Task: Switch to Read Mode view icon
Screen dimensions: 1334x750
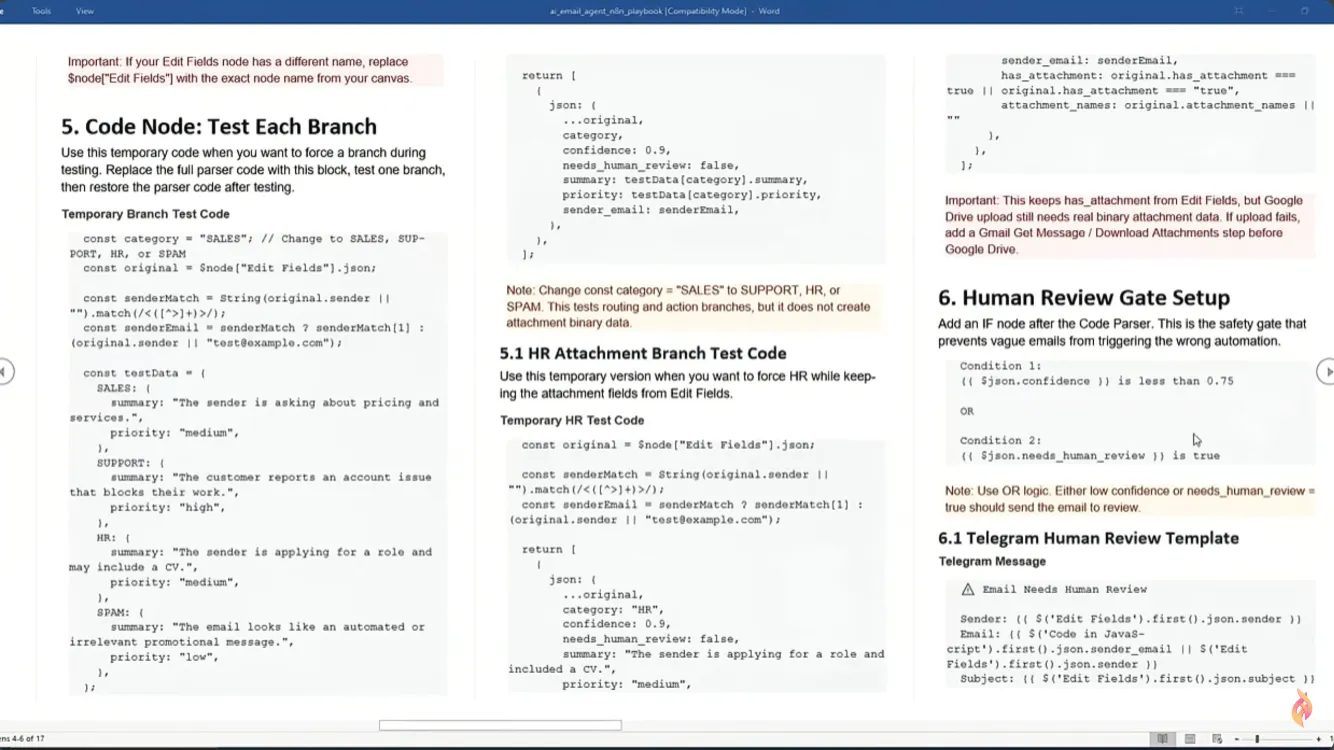Action: click(x=1162, y=739)
